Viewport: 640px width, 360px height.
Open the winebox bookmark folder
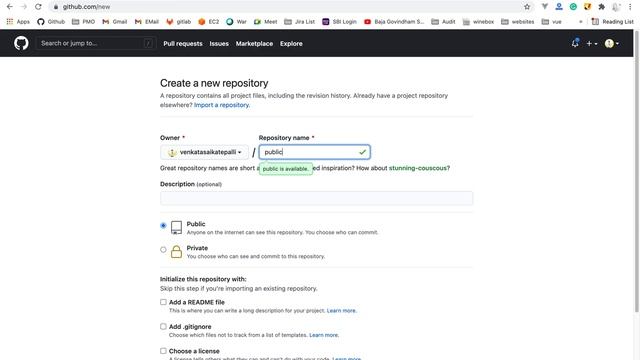coord(478,22)
